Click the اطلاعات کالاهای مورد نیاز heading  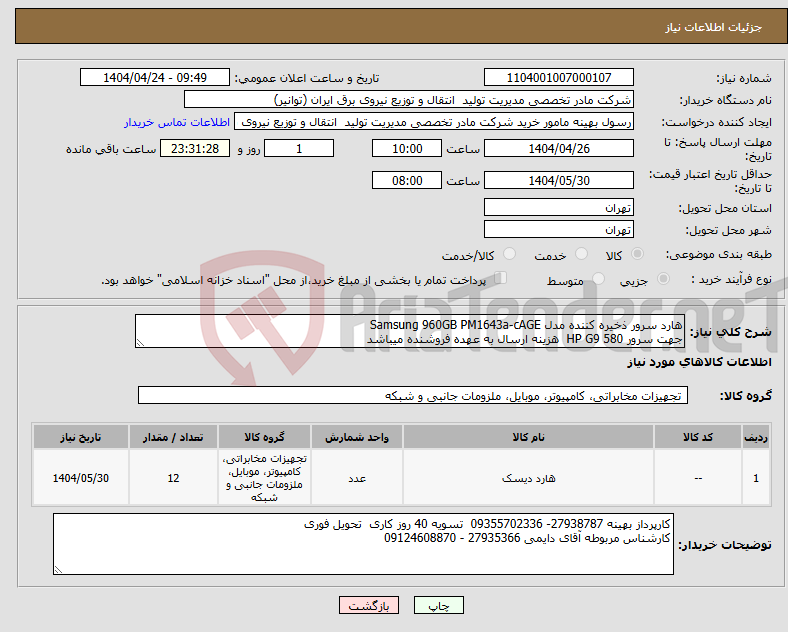[699, 362]
